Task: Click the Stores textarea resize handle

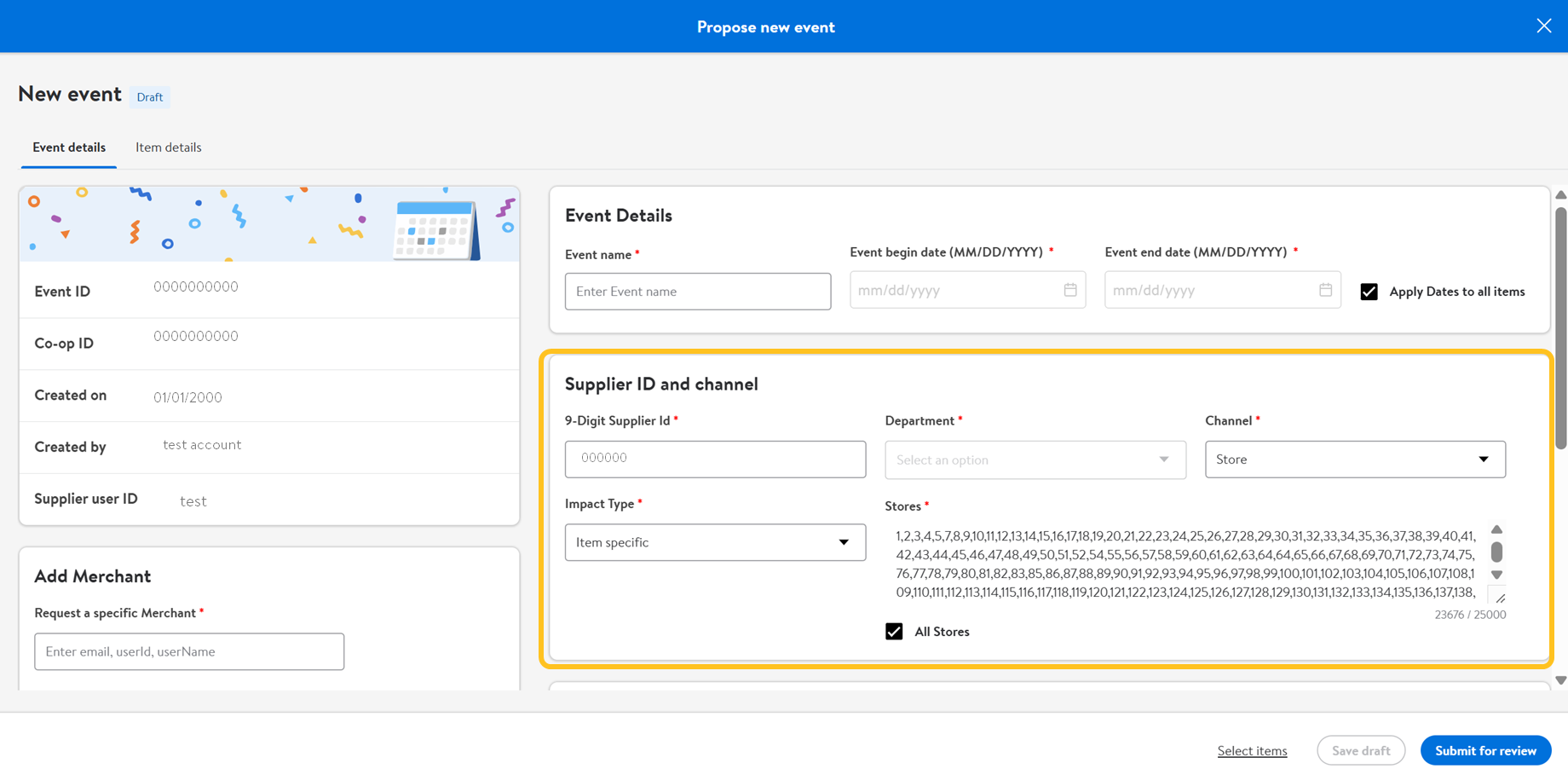Action: click(x=1500, y=598)
